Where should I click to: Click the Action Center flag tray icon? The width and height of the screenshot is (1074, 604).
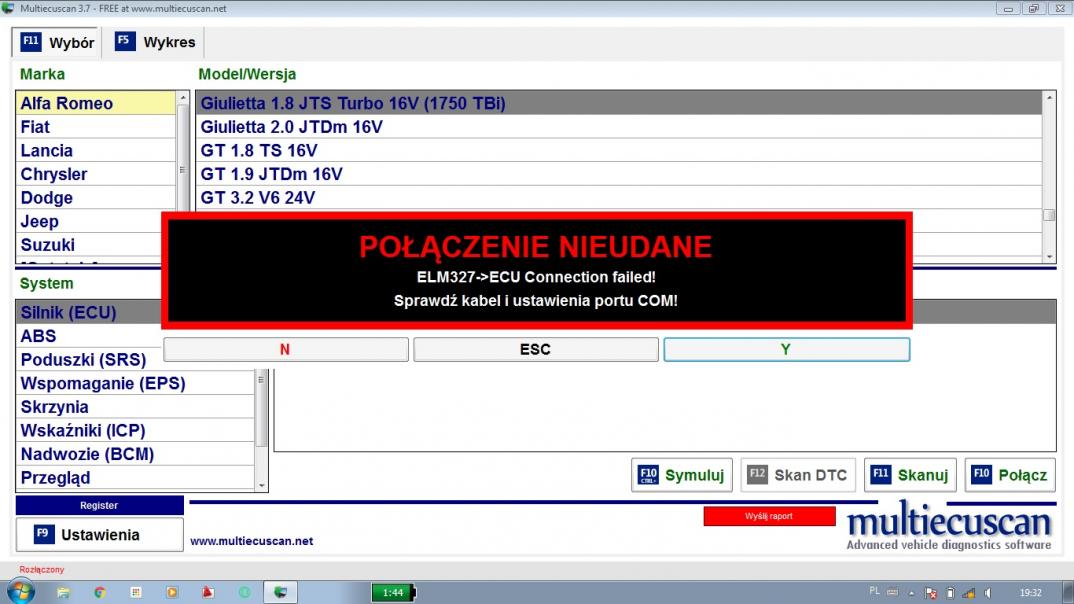click(x=930, y=593)
